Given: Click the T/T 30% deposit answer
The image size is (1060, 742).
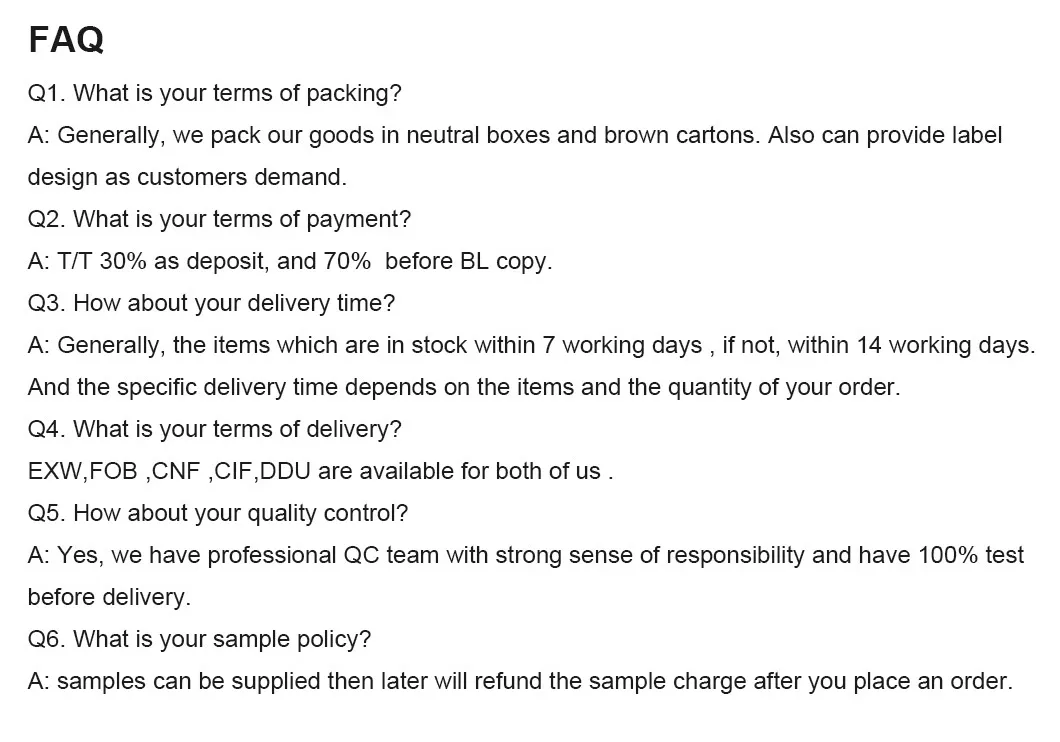Looking at the screenshot, I should tap(290, 261).
